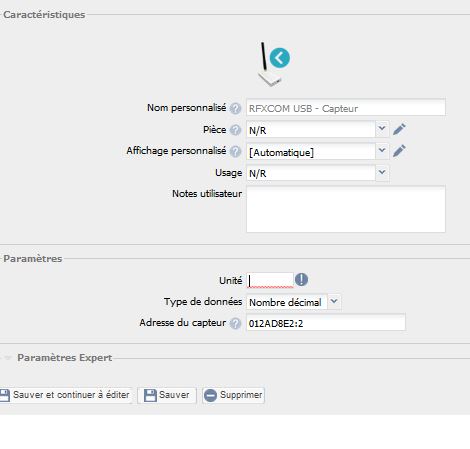Click the Supprimer delete button
Screen dimensions: 470x449
pos(233,395)
